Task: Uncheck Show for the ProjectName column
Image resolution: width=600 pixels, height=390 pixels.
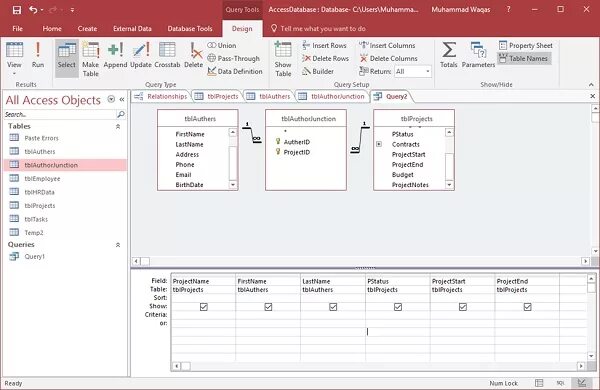Action: [x=204, y=307]
